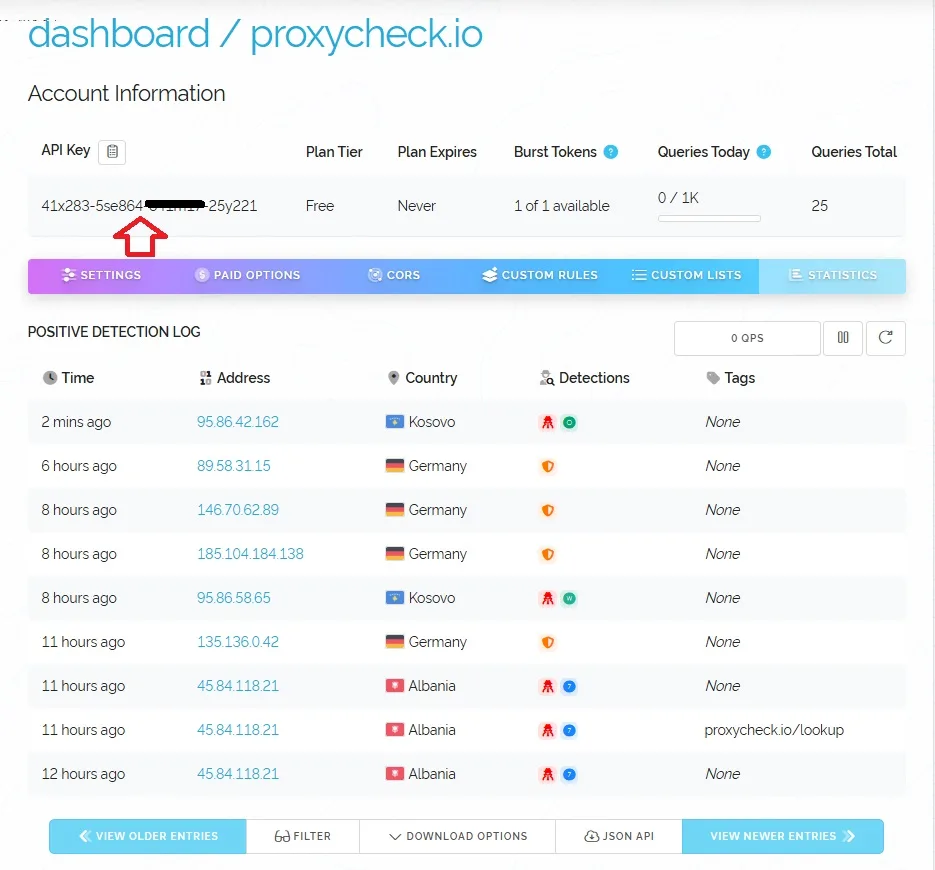Click the Tags column header
935x870 pixels.
point(730,378)
